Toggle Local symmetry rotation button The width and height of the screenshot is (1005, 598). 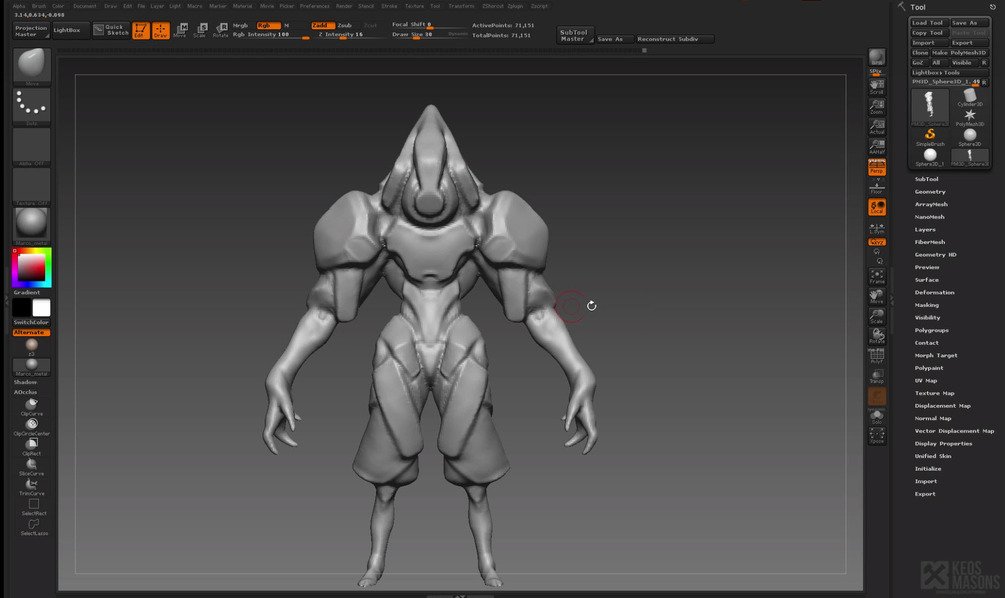(877, 207)
